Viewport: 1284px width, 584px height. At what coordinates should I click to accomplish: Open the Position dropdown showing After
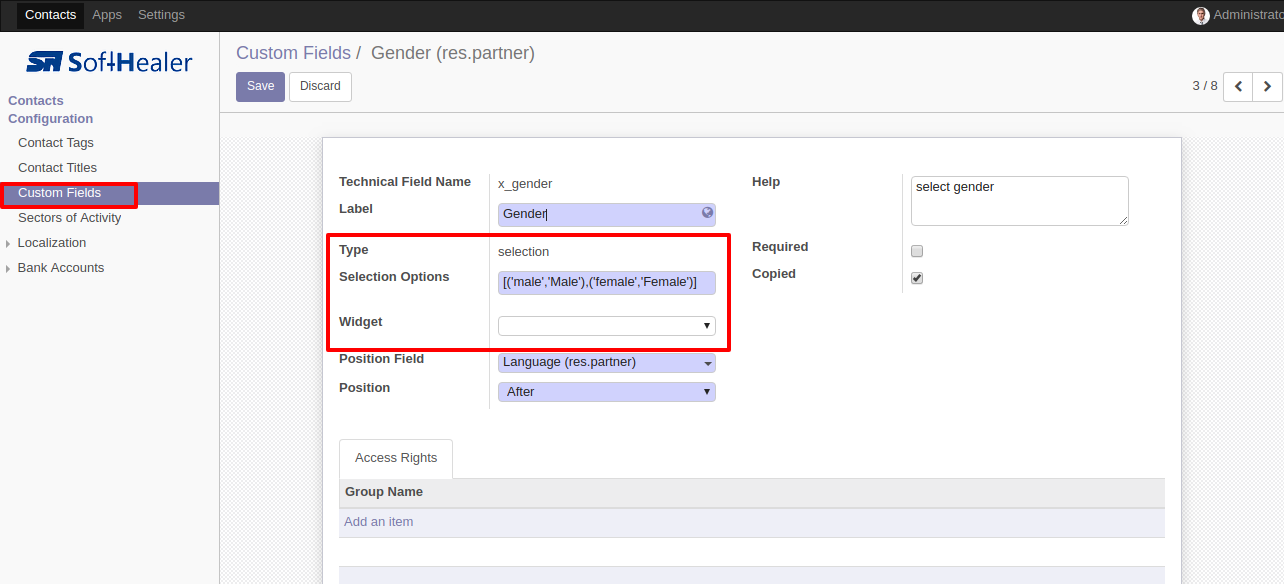[607, 392]
